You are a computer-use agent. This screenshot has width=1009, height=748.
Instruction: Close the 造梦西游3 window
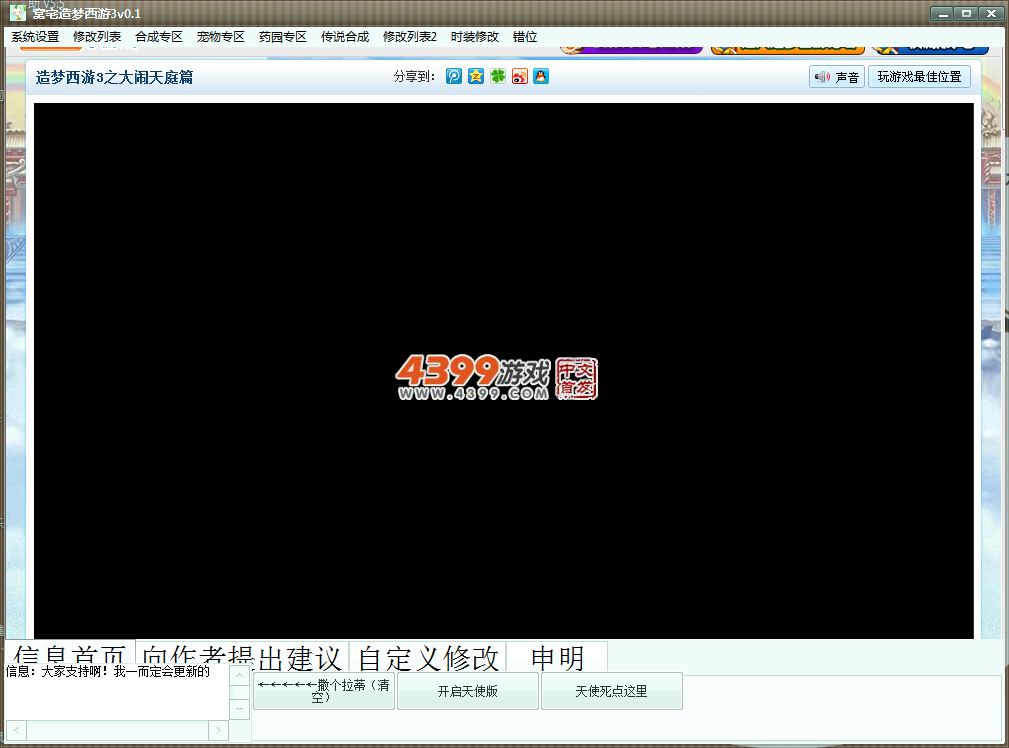coord(991,14)
